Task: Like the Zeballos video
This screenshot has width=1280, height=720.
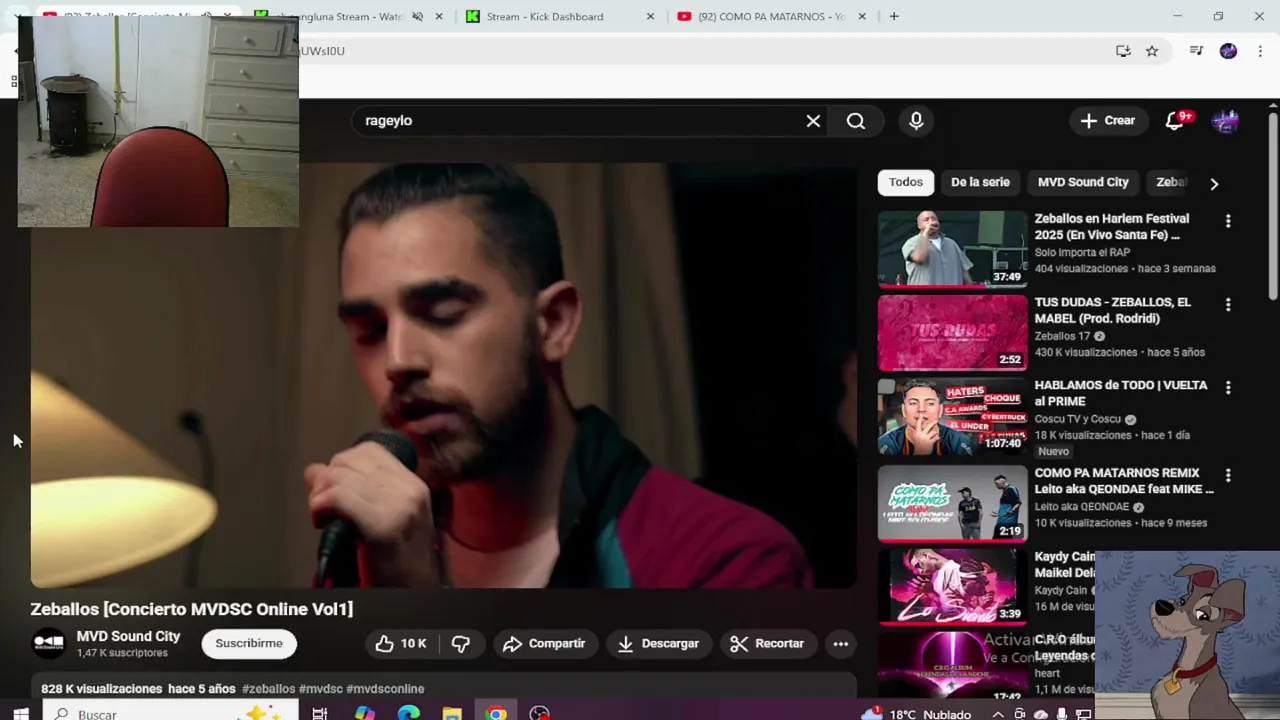Action: 402,644
